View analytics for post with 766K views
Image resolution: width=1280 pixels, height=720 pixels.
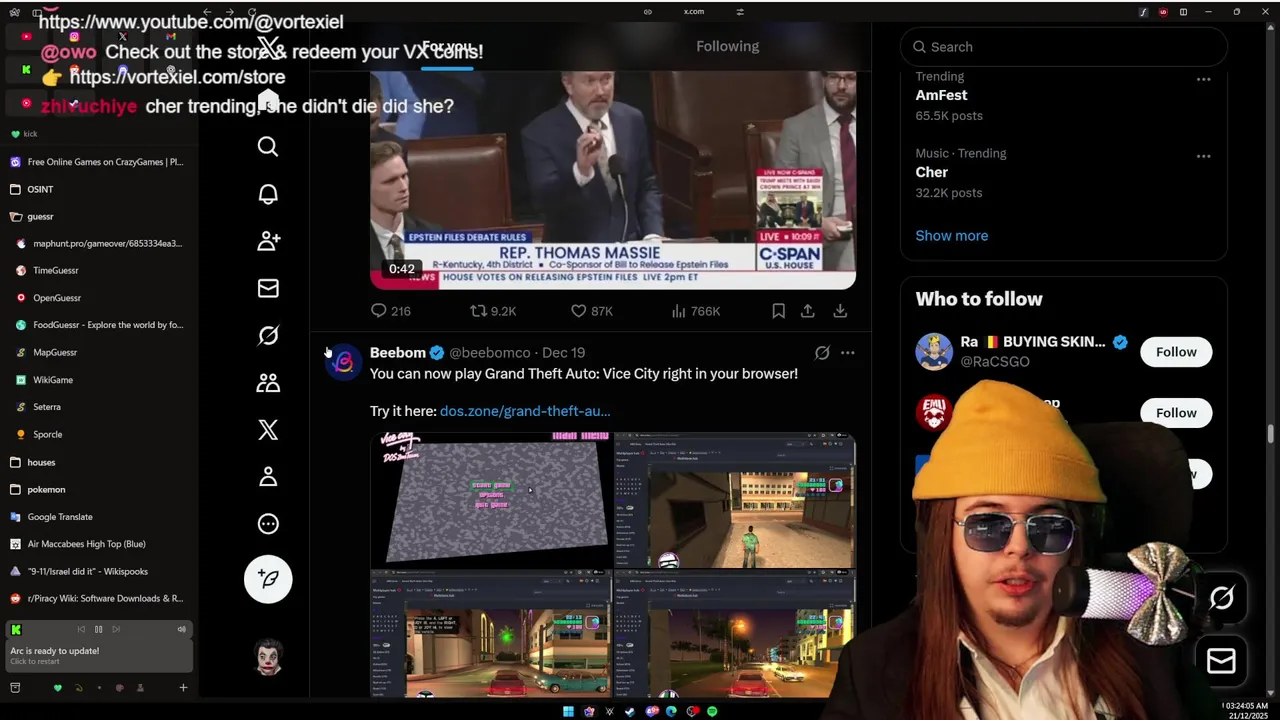[696, 311]
